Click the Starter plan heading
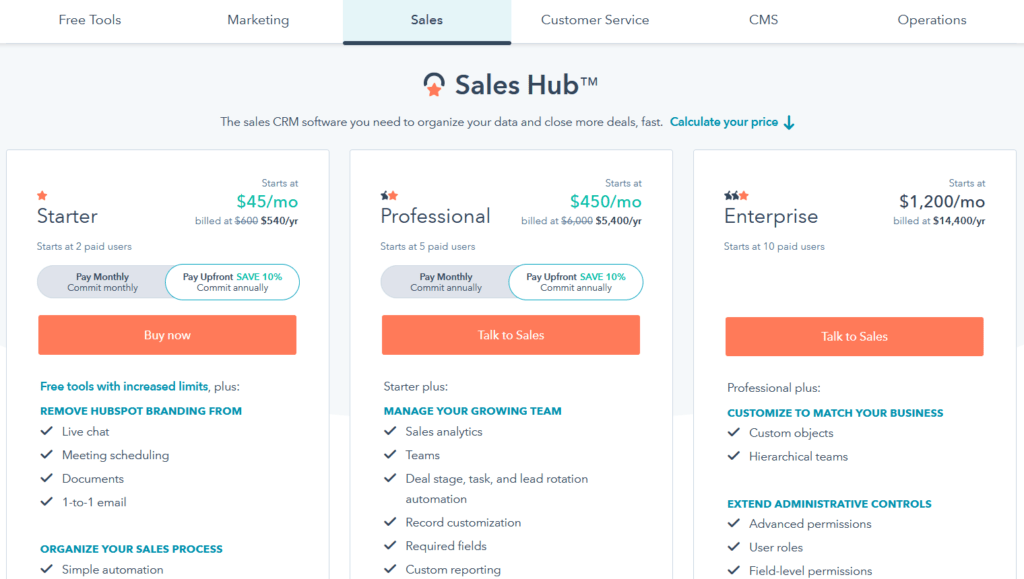Viewport: 1024px width, 579px height. [x=67, y=216]
